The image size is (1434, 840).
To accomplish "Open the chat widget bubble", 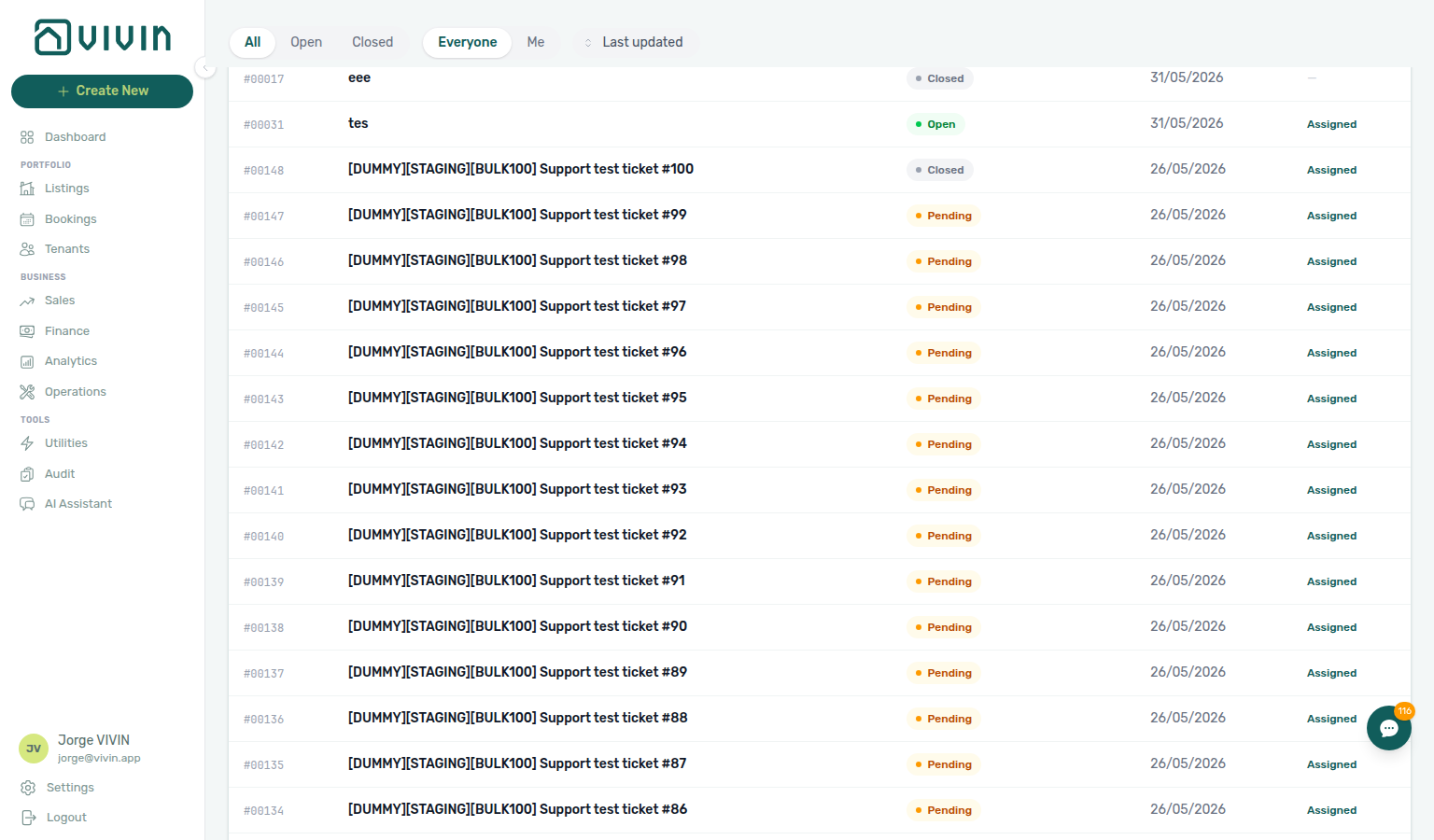I will pyautogui.click(x=1389, y=728).
